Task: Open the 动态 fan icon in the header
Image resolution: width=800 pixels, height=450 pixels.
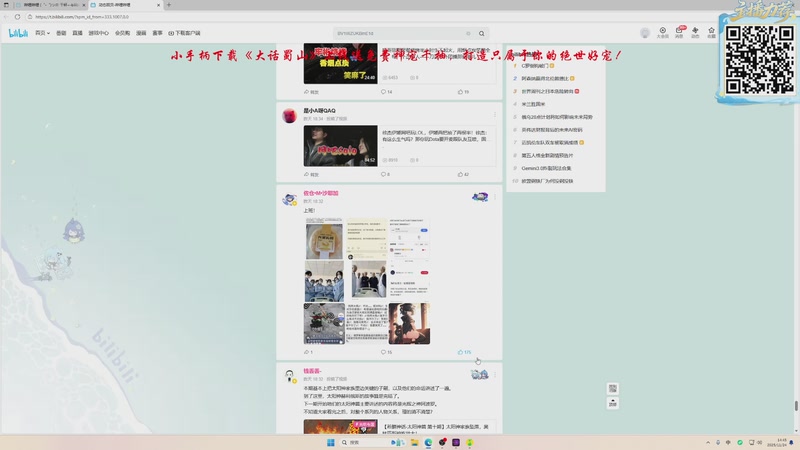Action: pos(695,33)
